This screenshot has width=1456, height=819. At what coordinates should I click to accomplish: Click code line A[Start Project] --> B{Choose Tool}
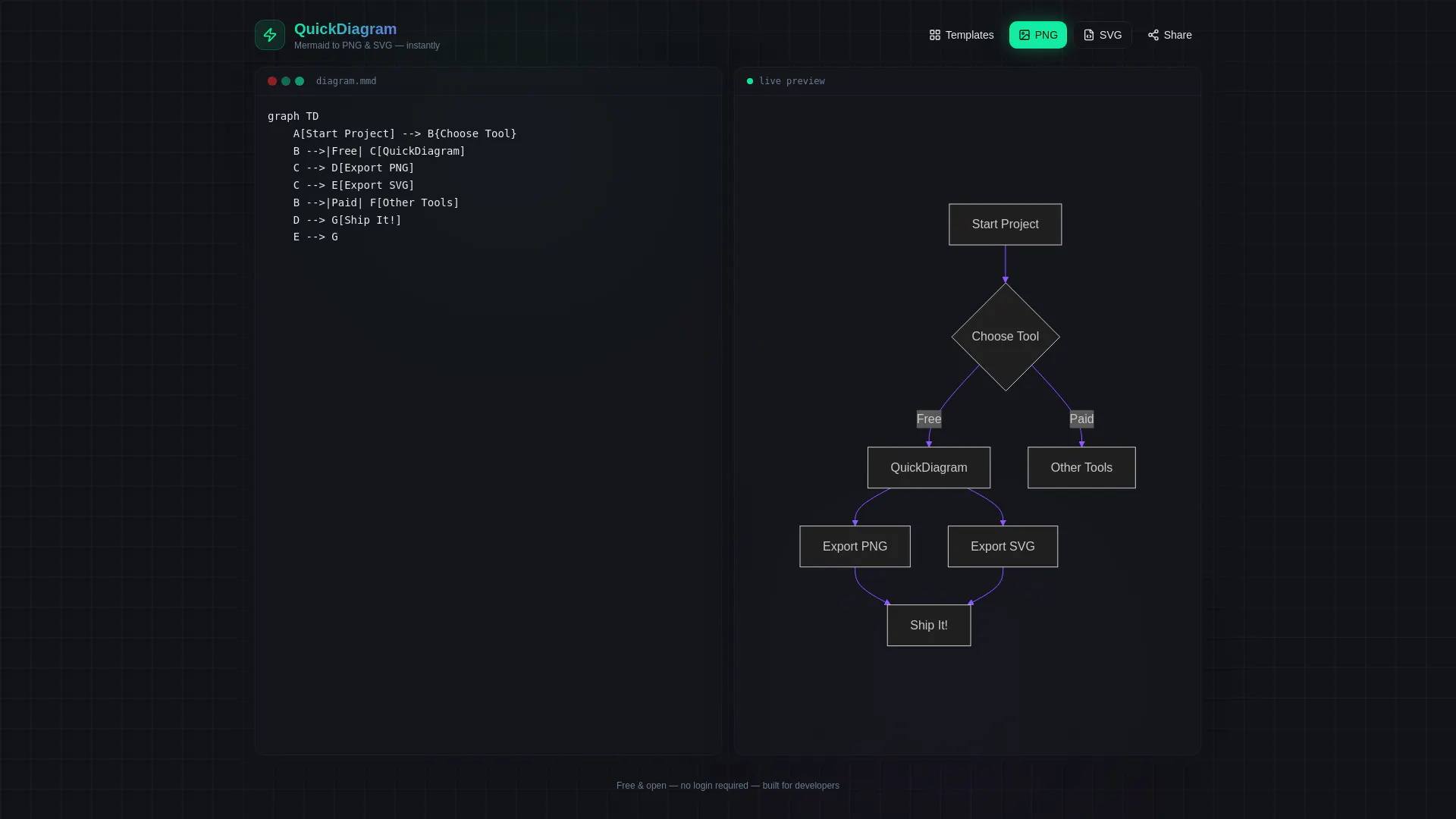pyautogui.click(x=405, y=133)
